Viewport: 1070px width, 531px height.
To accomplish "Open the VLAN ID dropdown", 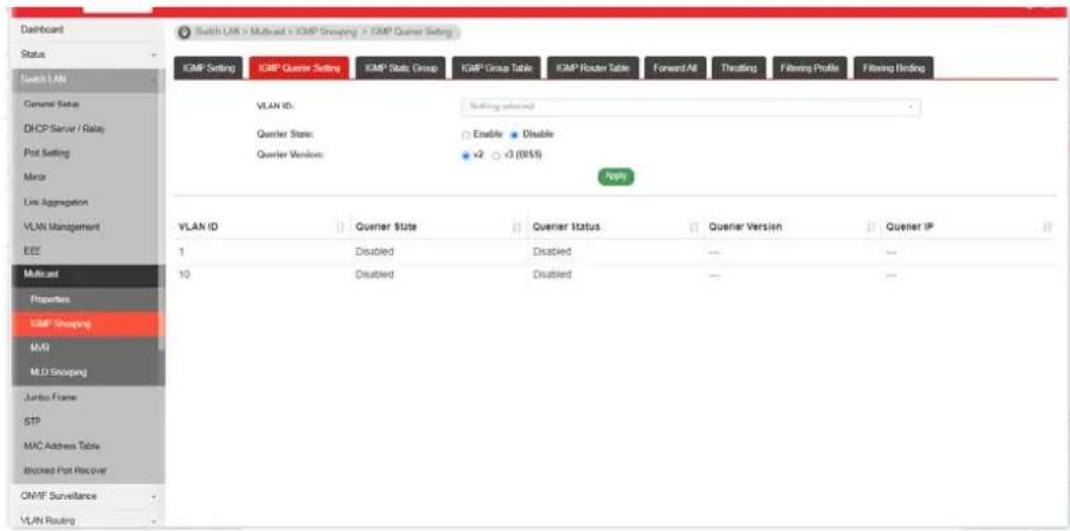I will (x=691, y=107).
